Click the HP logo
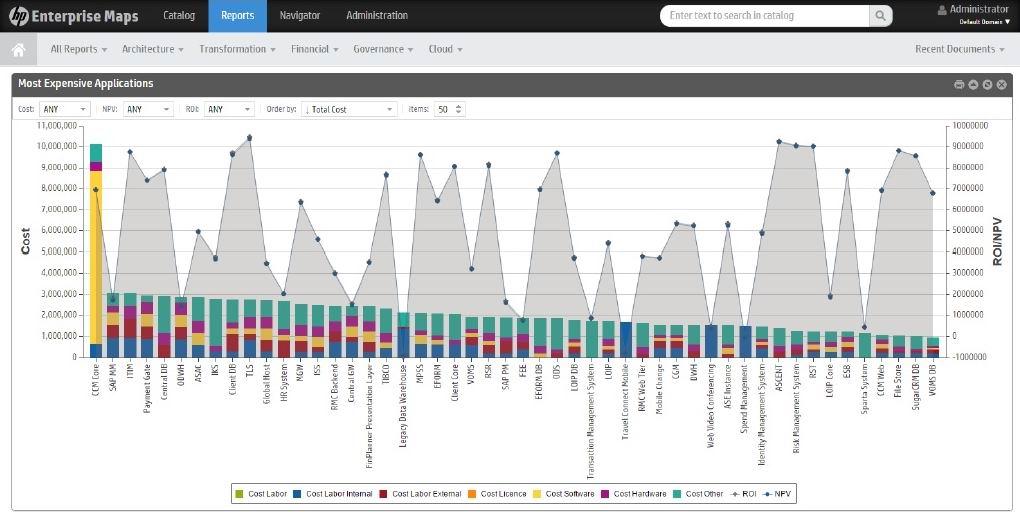This screenshot has height=512, width=1020. pos(18,16)
